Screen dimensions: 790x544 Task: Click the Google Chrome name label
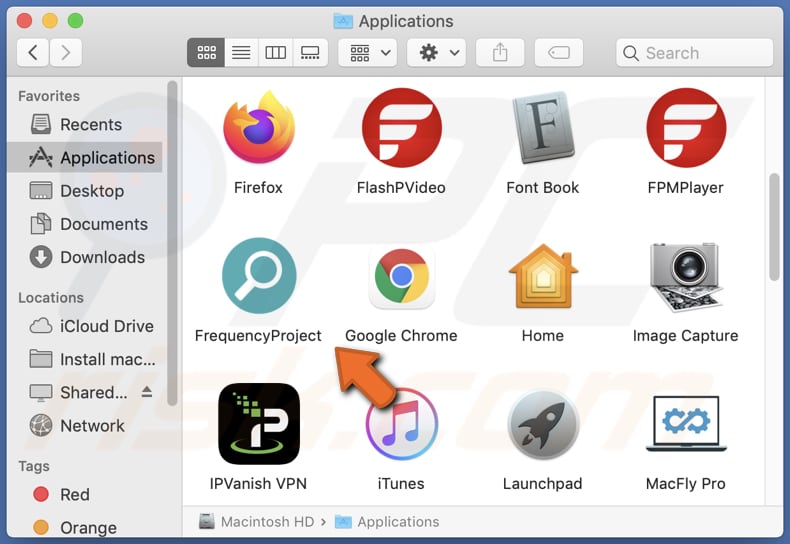401,335
